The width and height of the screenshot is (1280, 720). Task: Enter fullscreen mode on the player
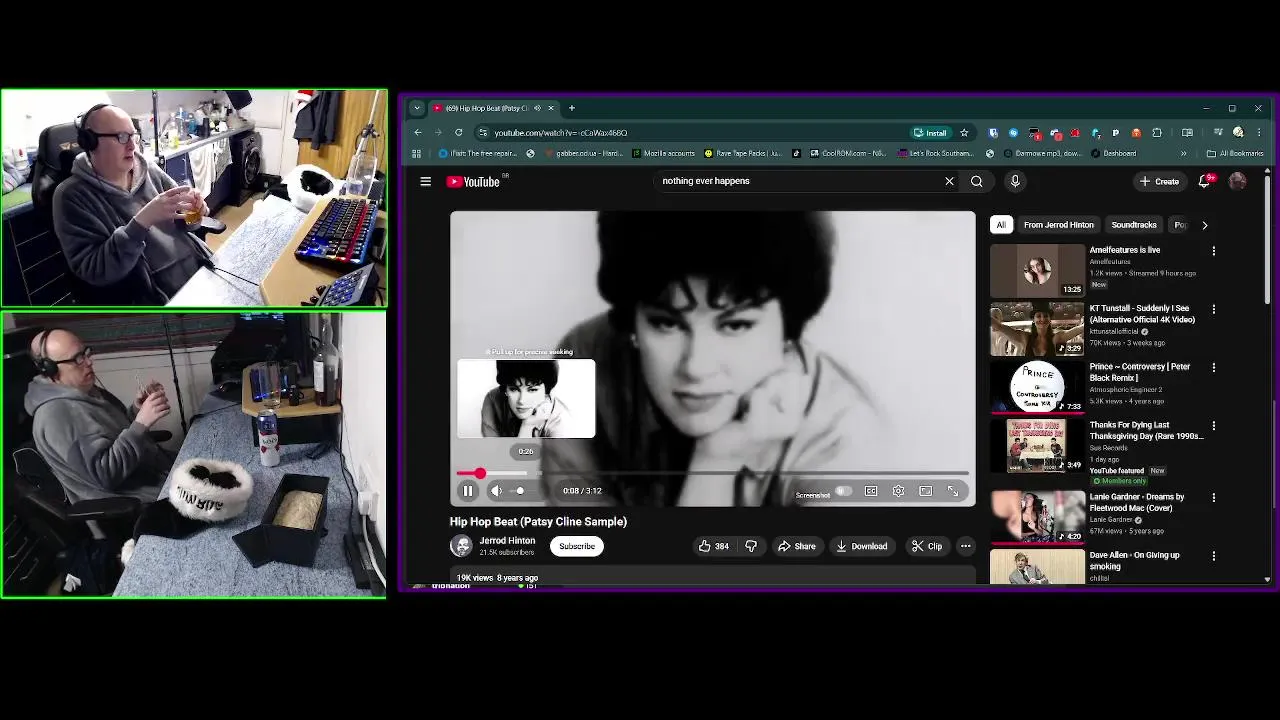[x=953, y=491]
